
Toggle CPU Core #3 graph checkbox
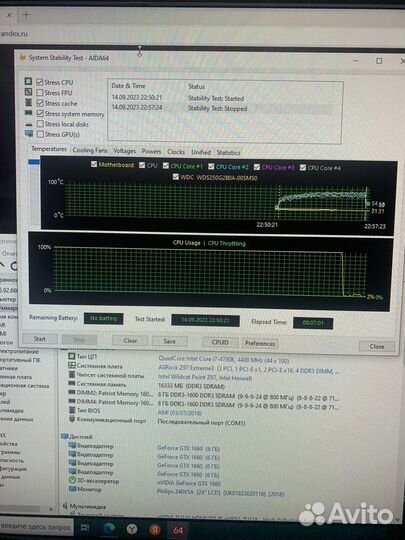257,167
